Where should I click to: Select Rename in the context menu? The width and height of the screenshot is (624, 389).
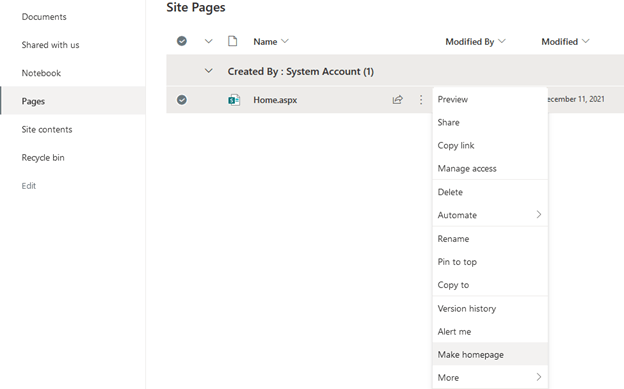[x=490, y=238]
